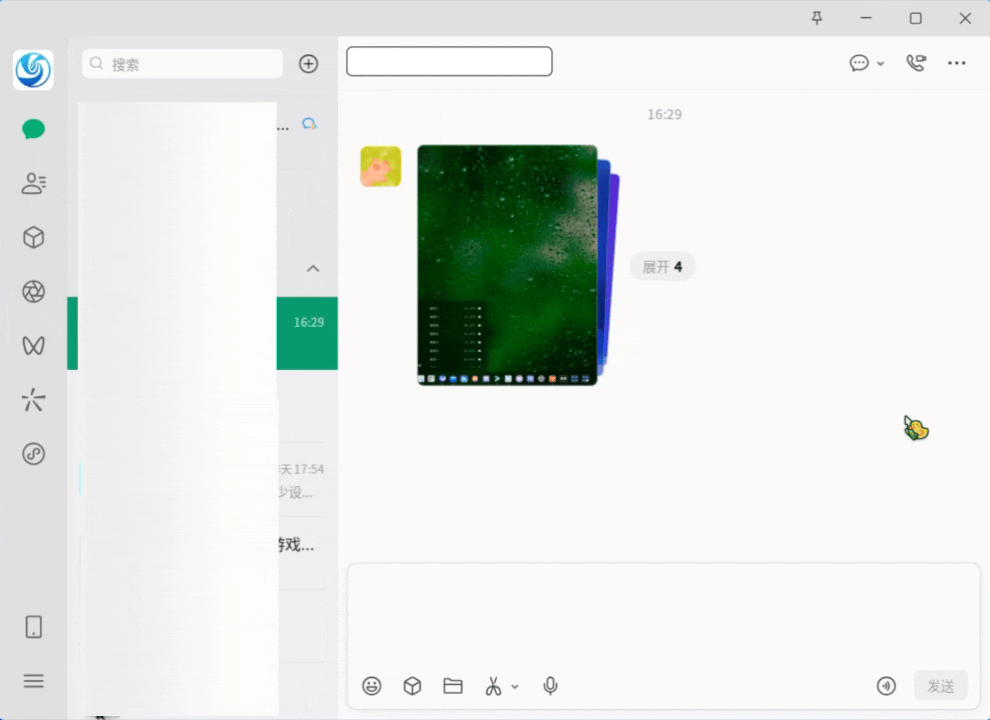
Task: Open the swirl circle sidebar icon
Action: tap(33, 453)
